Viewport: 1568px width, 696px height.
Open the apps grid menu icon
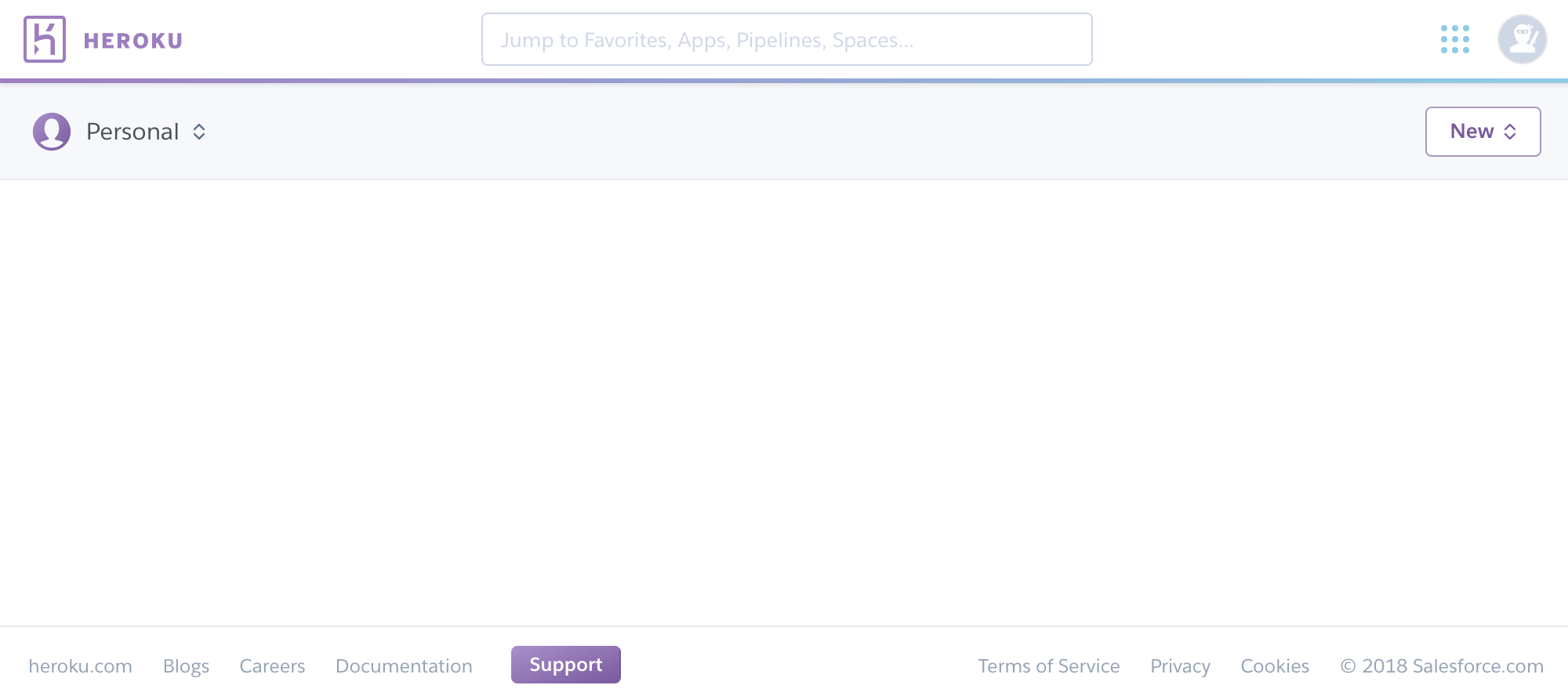[x=1454, y=39]
